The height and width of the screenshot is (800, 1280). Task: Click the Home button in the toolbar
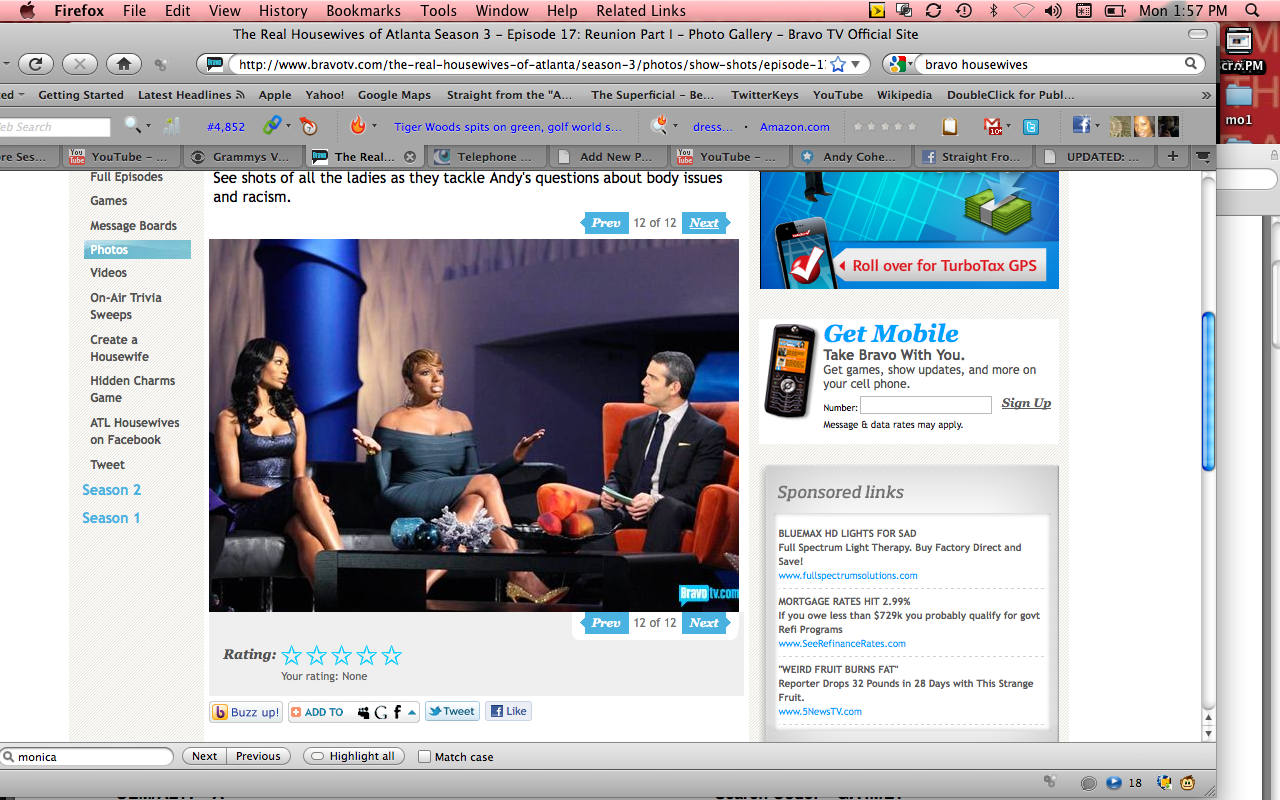123,64
